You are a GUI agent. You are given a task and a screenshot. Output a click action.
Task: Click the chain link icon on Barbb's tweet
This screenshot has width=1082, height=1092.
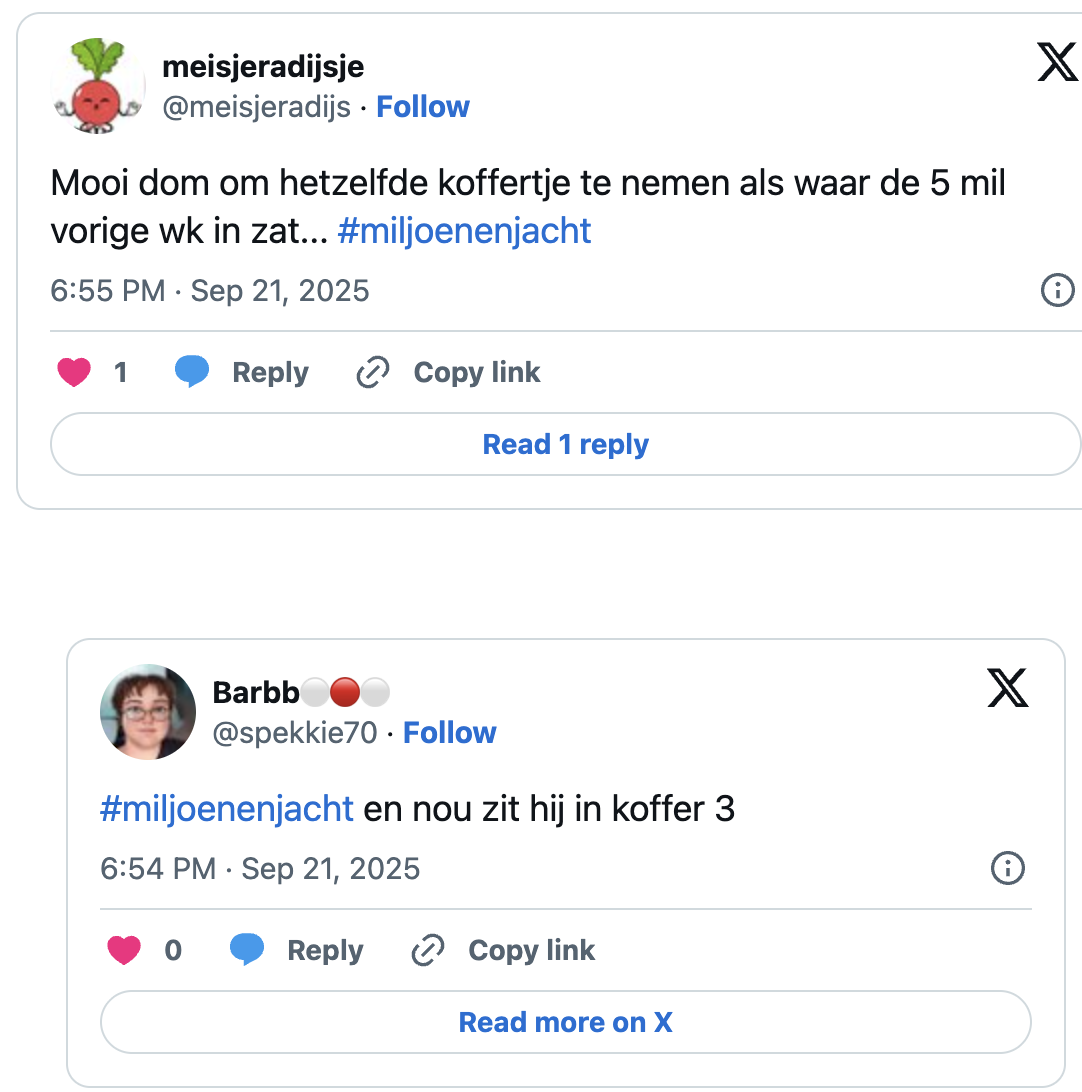[428, 950]
